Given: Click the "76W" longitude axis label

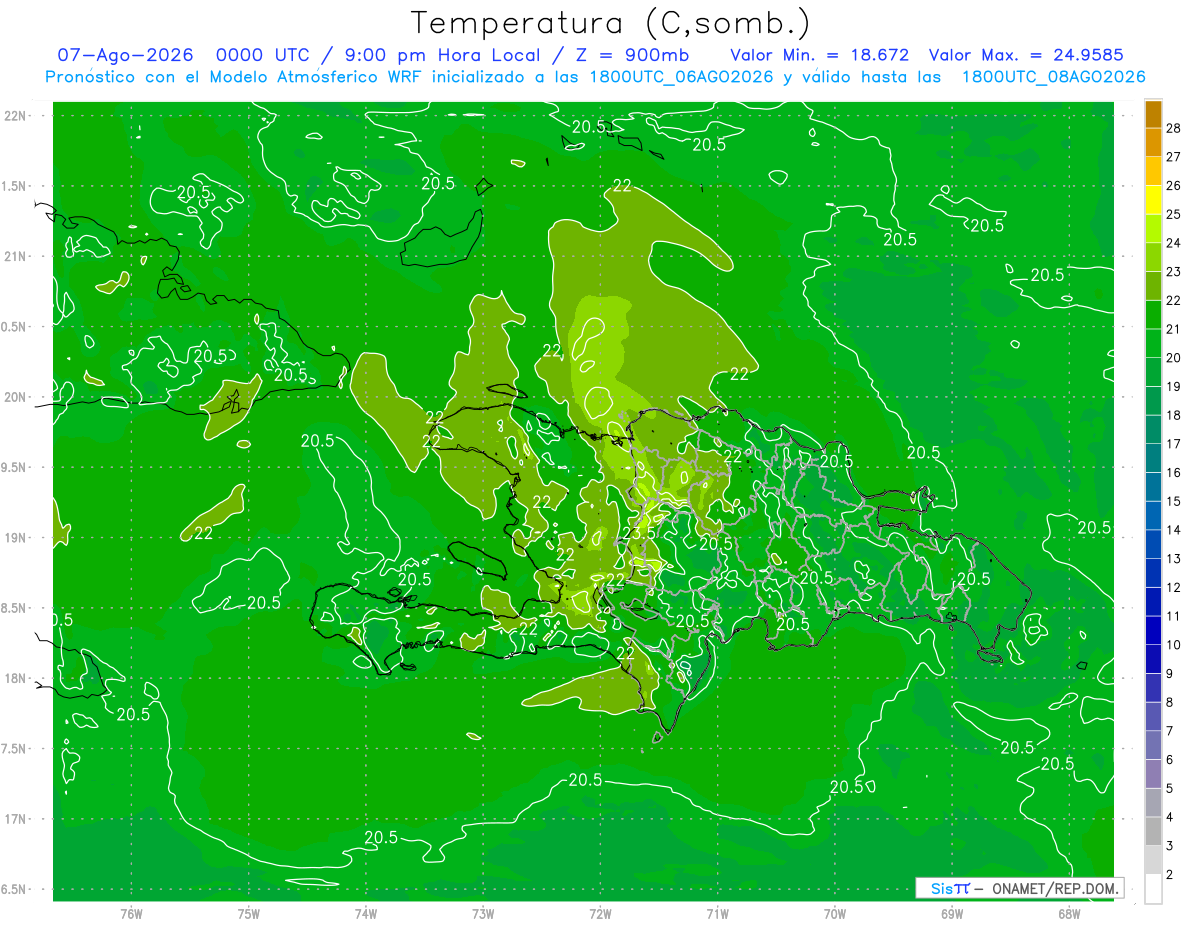Looking at the screenshot, I should 131,913.
